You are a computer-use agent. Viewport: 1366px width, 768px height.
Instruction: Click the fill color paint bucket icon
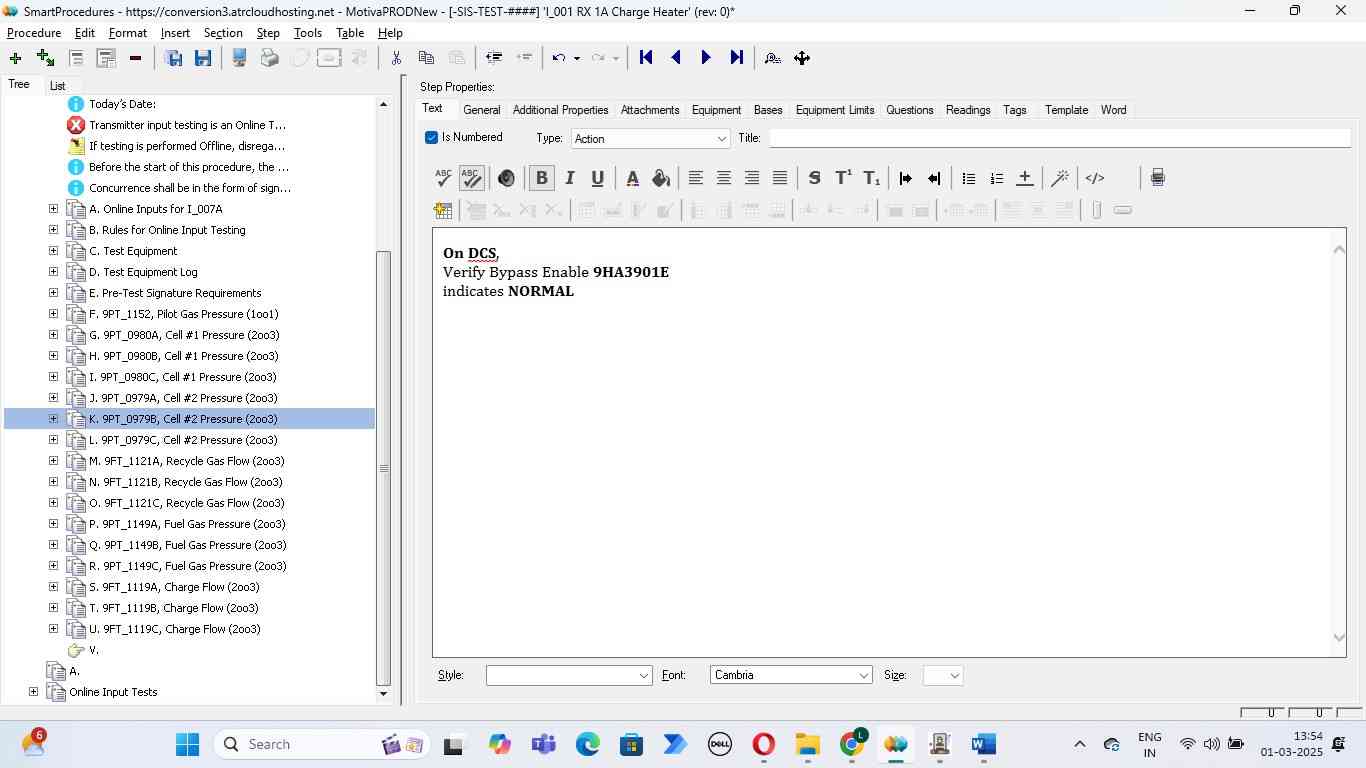[661, 178]
